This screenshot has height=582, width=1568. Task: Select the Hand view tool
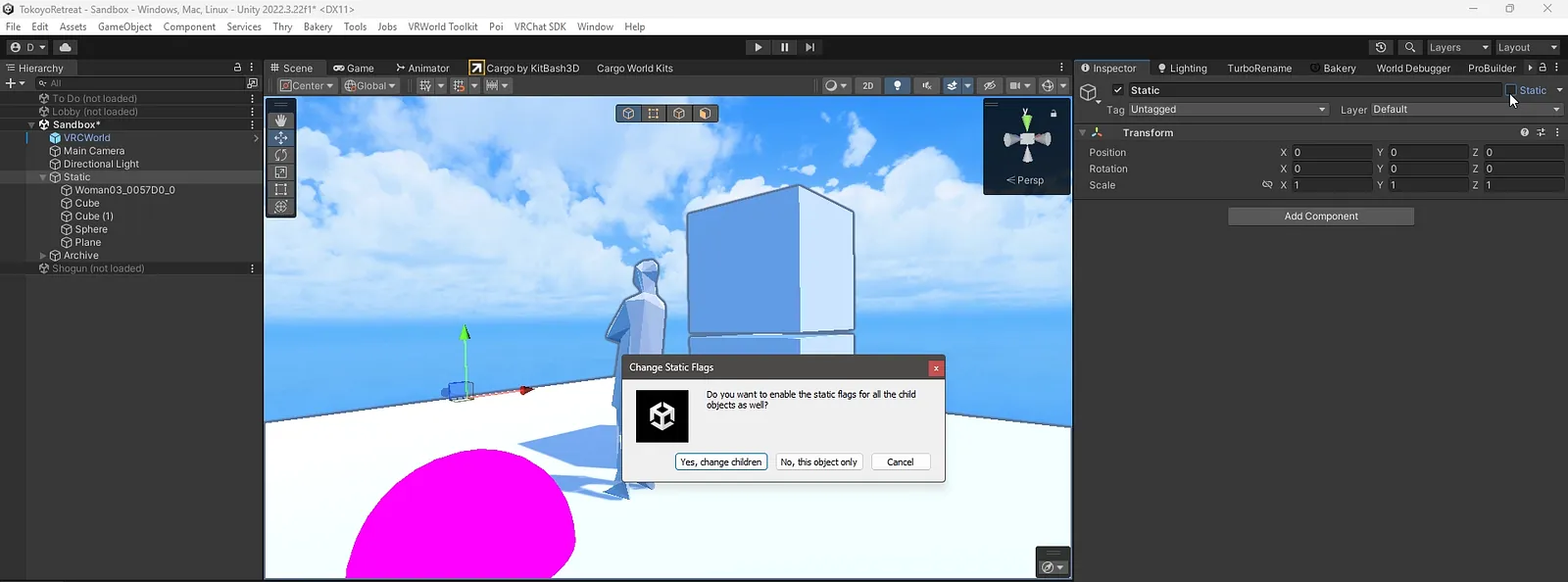pos(281,121)
